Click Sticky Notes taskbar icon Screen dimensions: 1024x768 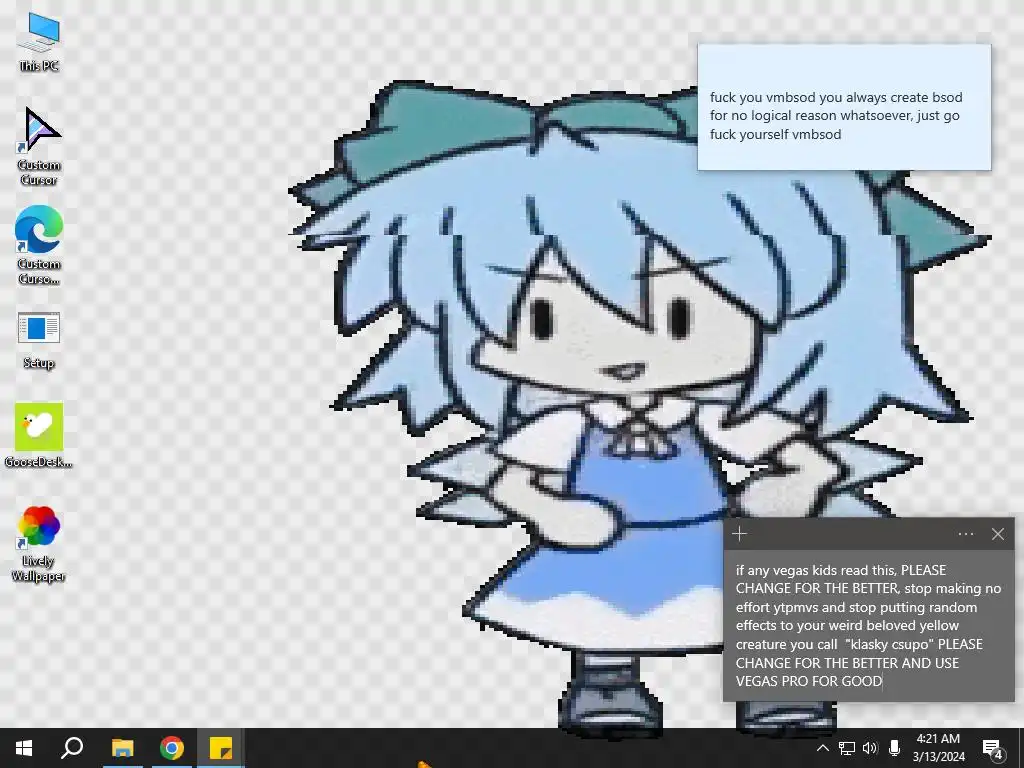[x=221, y=748]
